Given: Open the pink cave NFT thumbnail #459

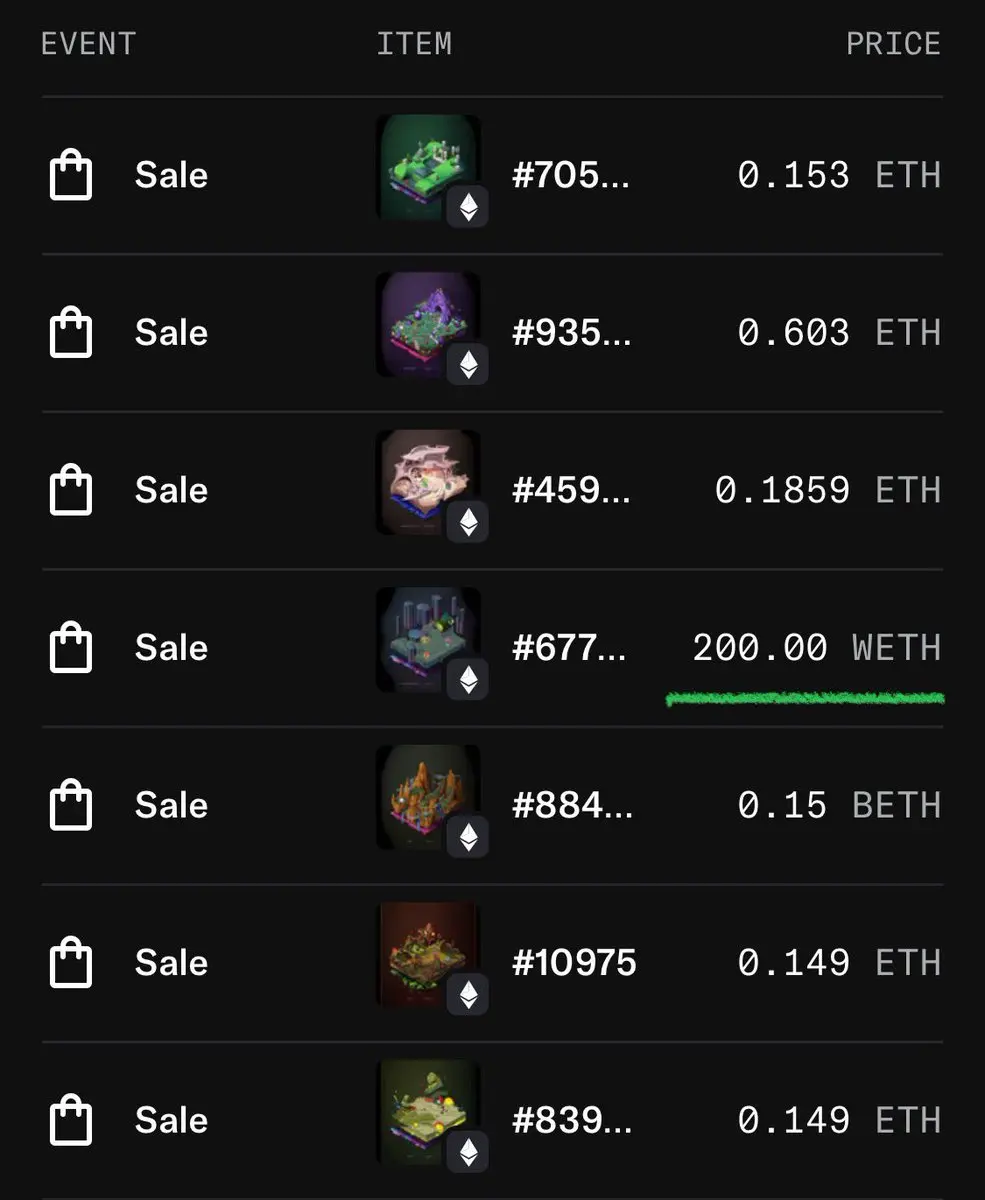Looking at the screenshot, I should (x=428, y=482).
